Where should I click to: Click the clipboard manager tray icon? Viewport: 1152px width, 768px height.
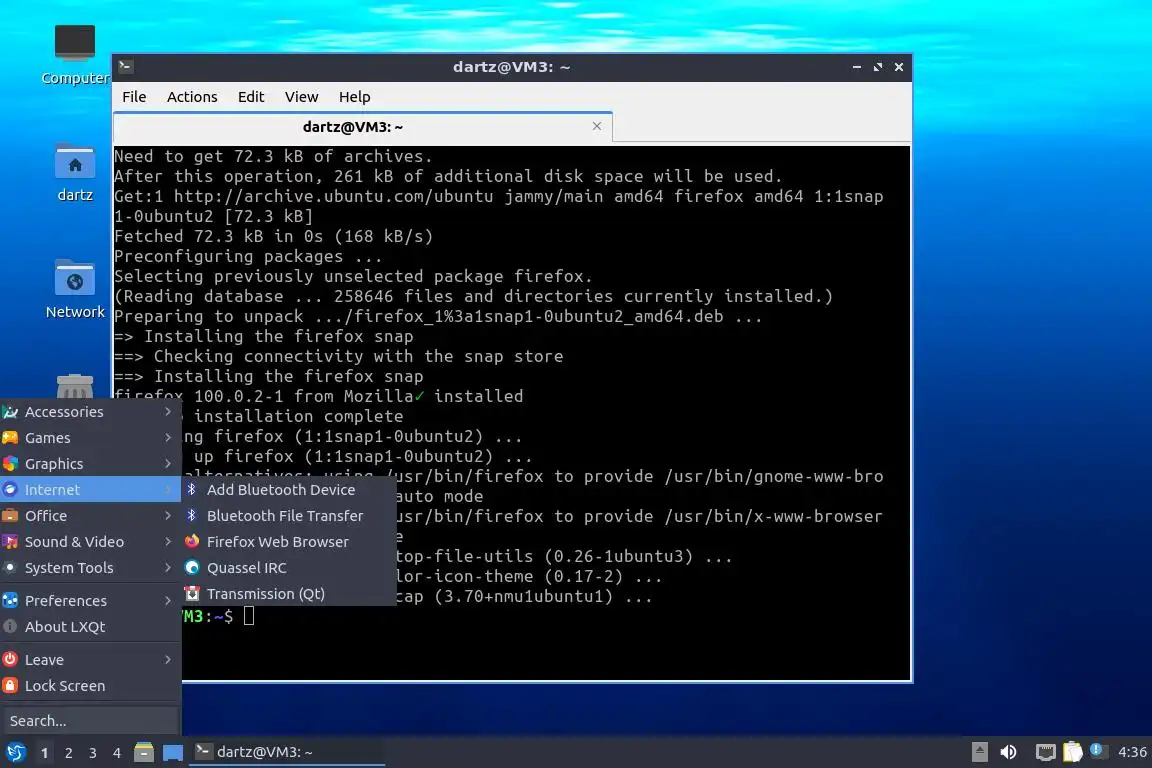1073,752
